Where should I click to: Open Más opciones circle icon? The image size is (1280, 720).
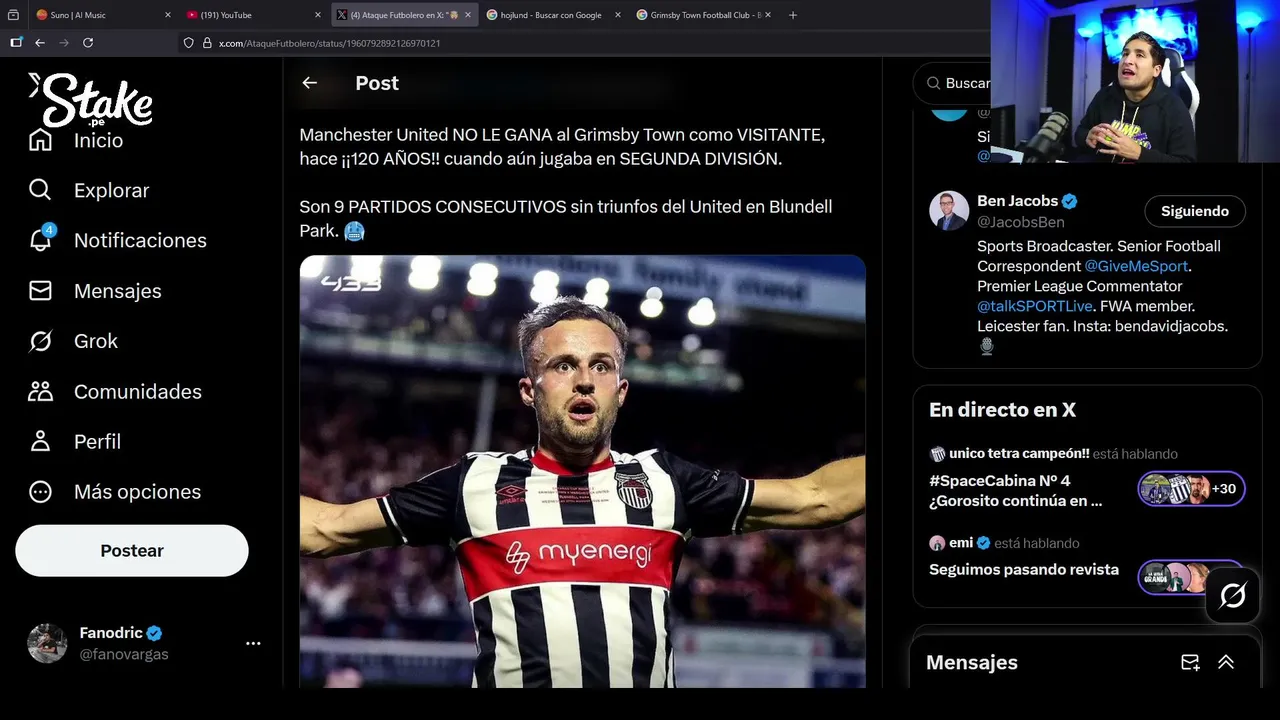(x=40, y=492)
